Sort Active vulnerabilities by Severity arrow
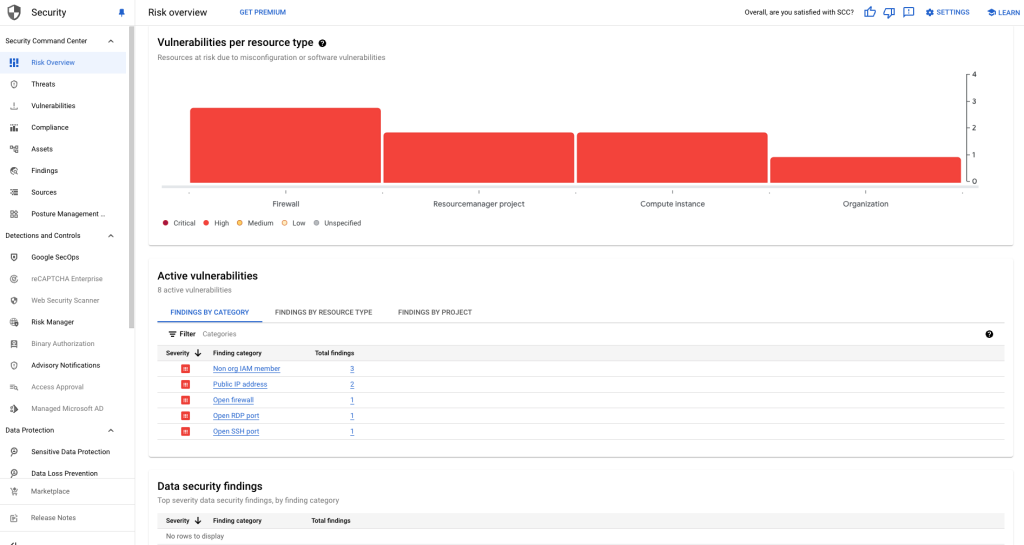The image size is (1024, 545). 198,353
